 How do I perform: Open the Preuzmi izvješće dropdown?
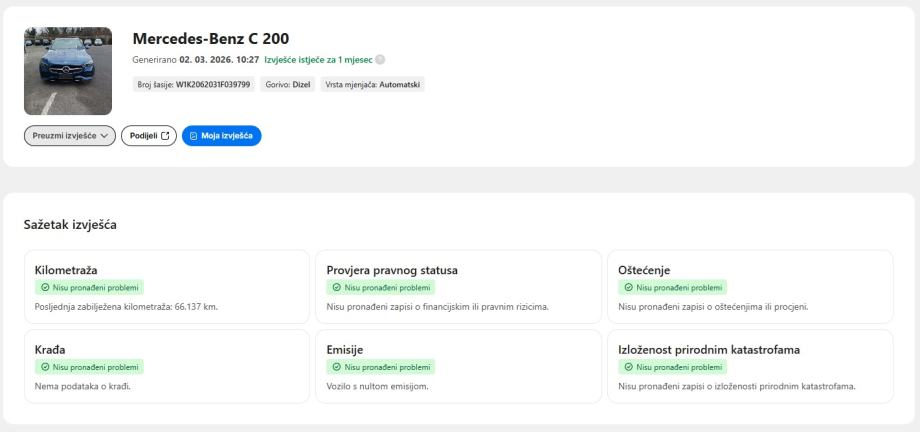pos(69,136)
